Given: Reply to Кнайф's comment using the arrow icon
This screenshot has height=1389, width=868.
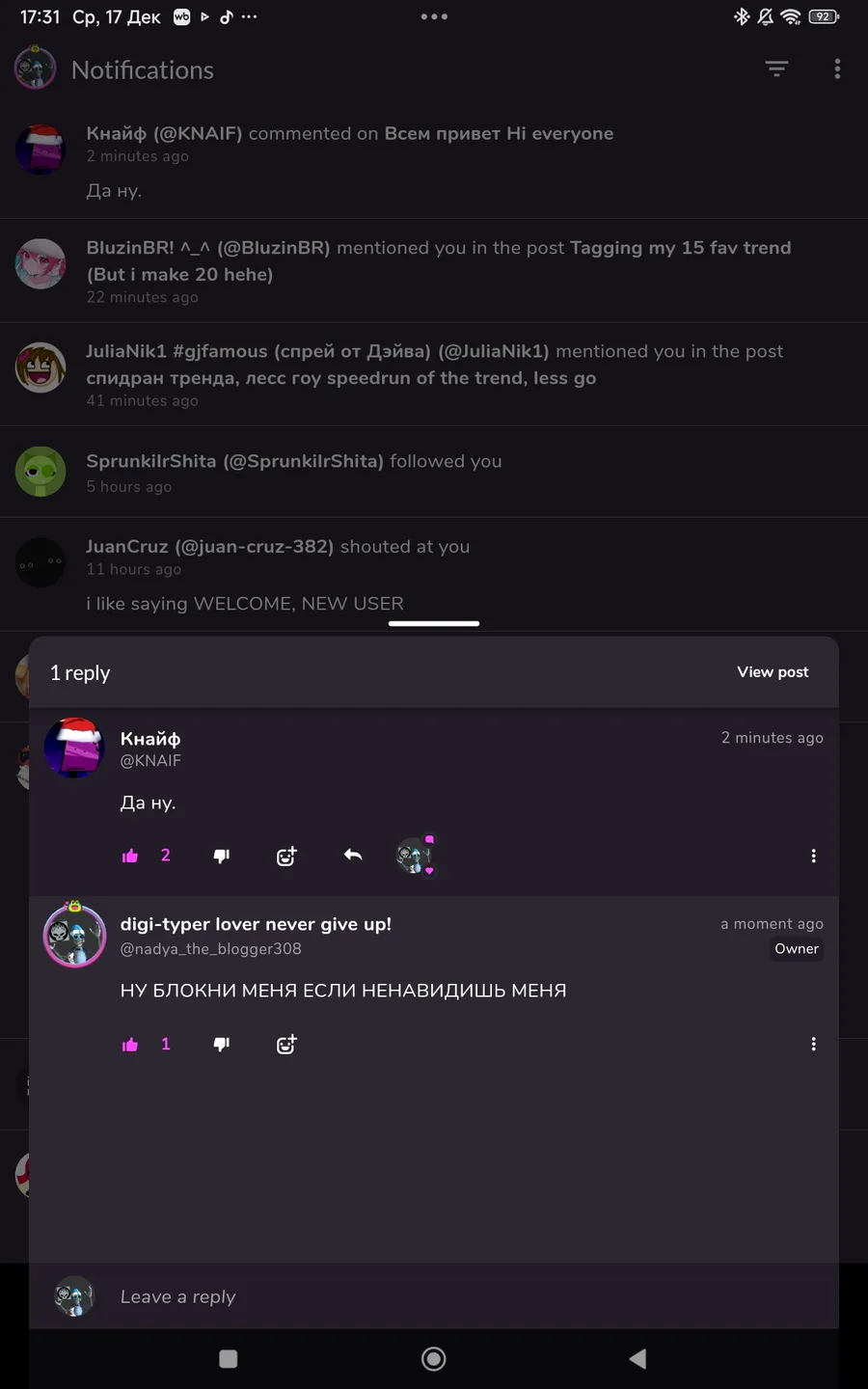Looking at the screenshot, I should point(353,856).
